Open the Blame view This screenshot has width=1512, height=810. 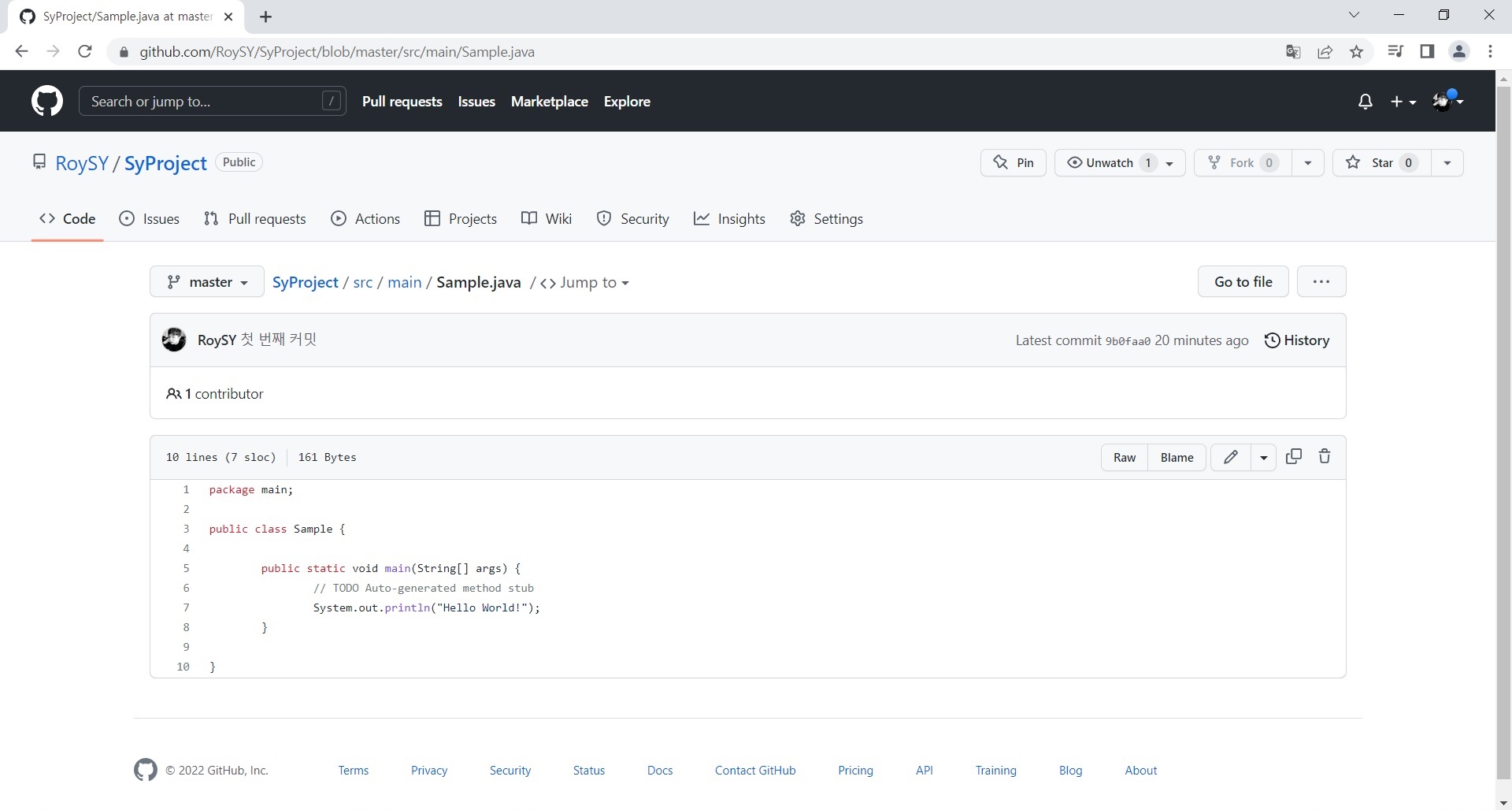[1177, 458]
